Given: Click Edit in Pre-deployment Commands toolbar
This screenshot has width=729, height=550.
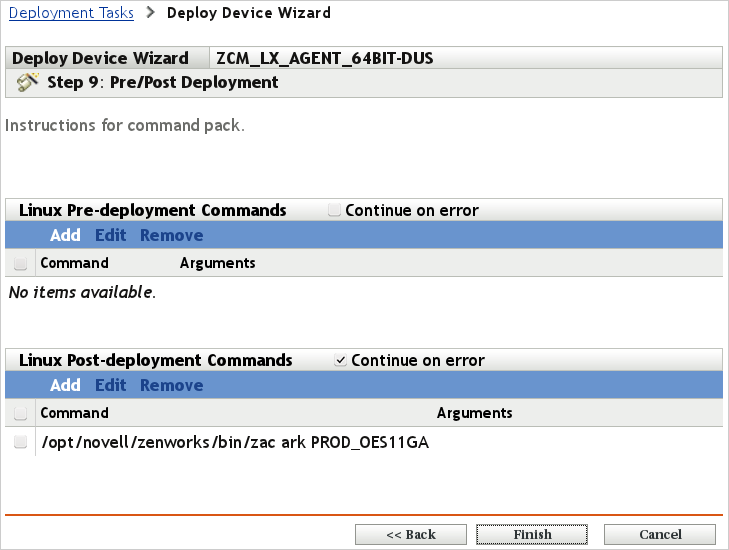Looking at the screenshot, I should (x=111, y=236).
